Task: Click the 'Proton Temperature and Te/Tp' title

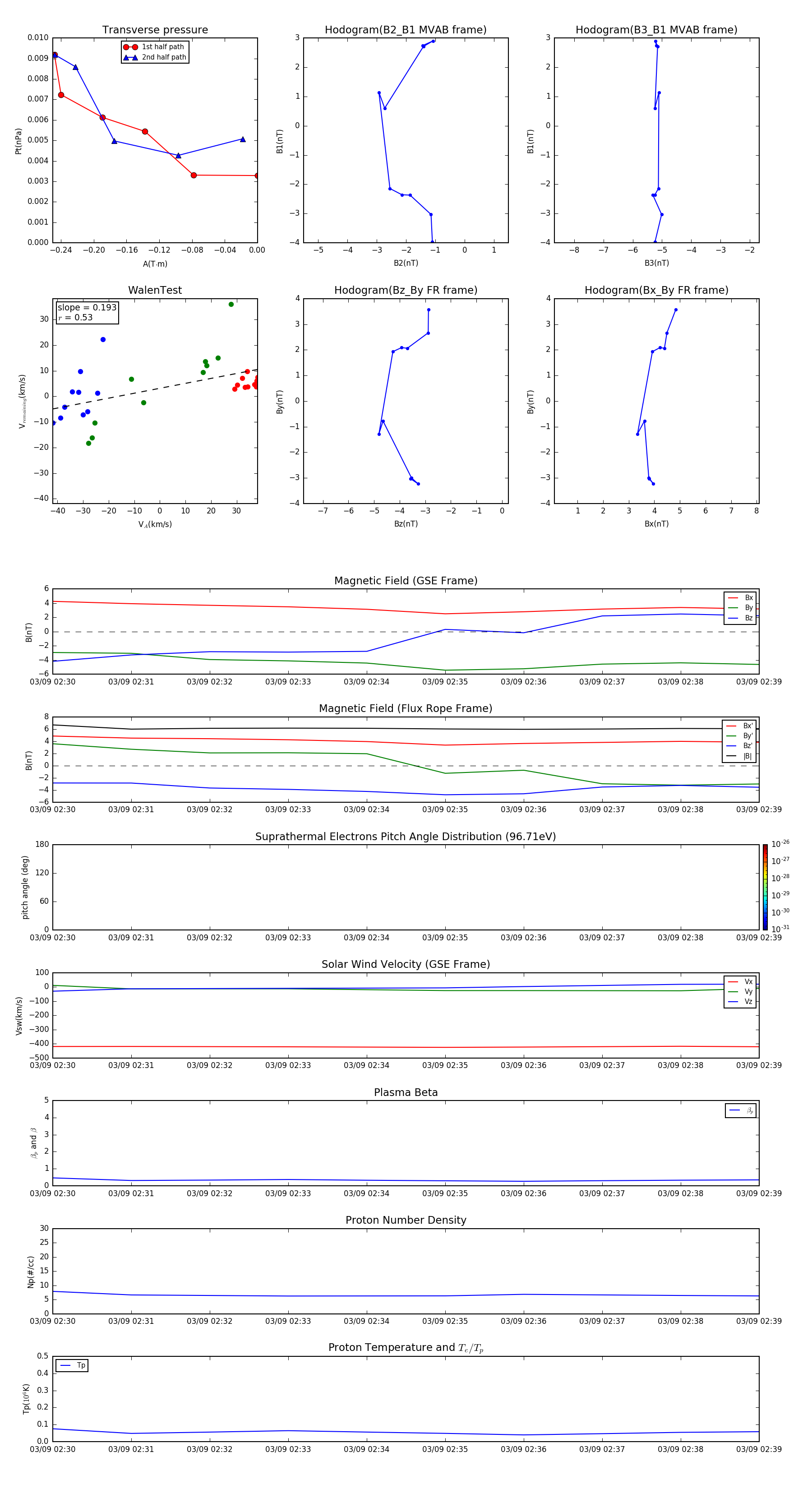Action: [x=406, y=1348]
